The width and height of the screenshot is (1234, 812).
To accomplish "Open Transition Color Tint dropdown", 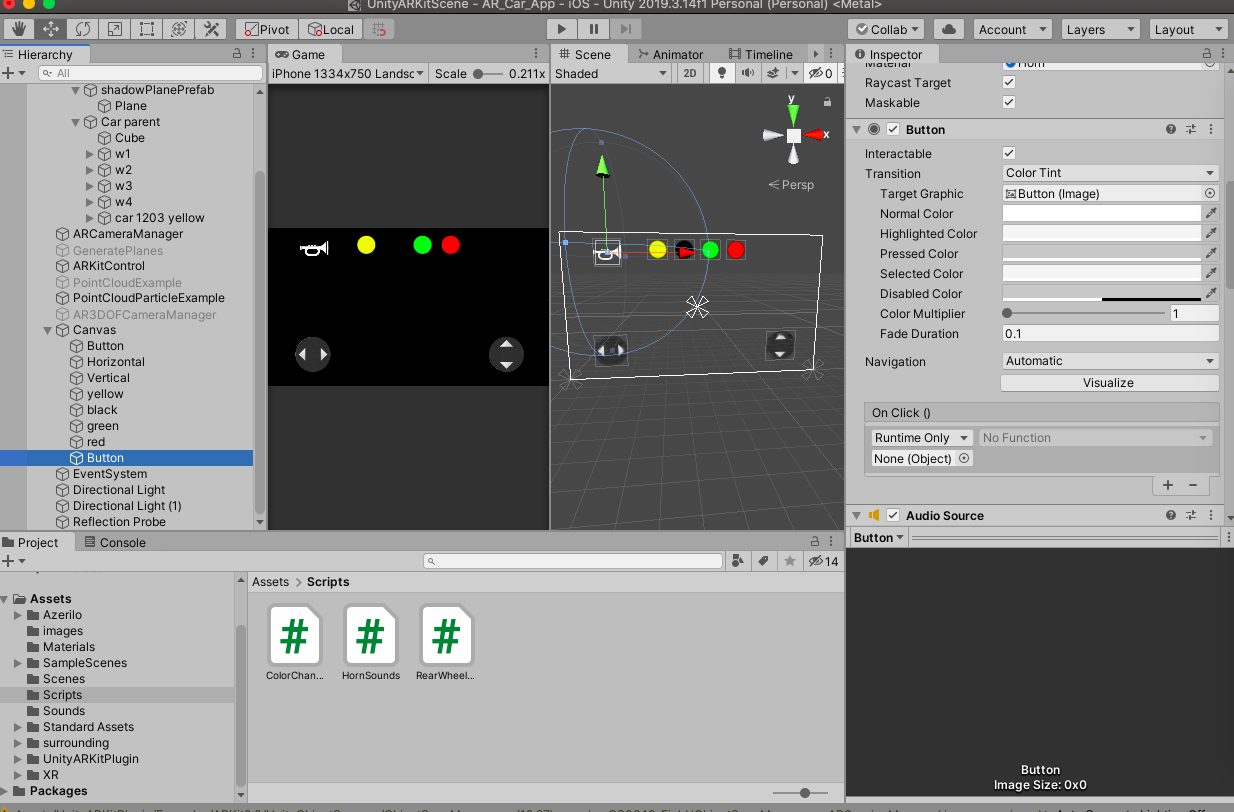I will click(x=1110, y=173).
